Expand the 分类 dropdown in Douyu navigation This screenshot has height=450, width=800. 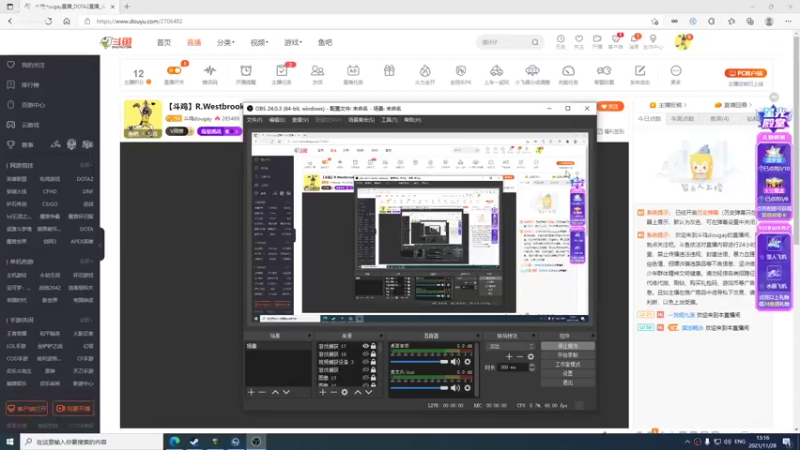226,42
